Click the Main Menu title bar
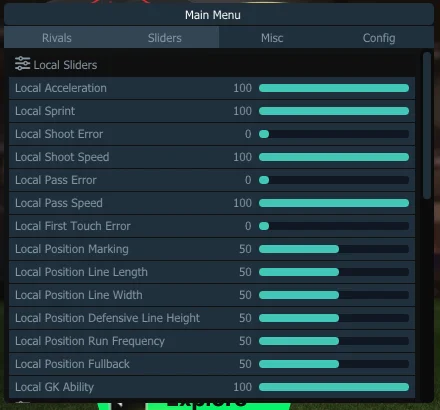Image resolution: width=440 pixels, height=410 pixels. [x=219, y=15]
